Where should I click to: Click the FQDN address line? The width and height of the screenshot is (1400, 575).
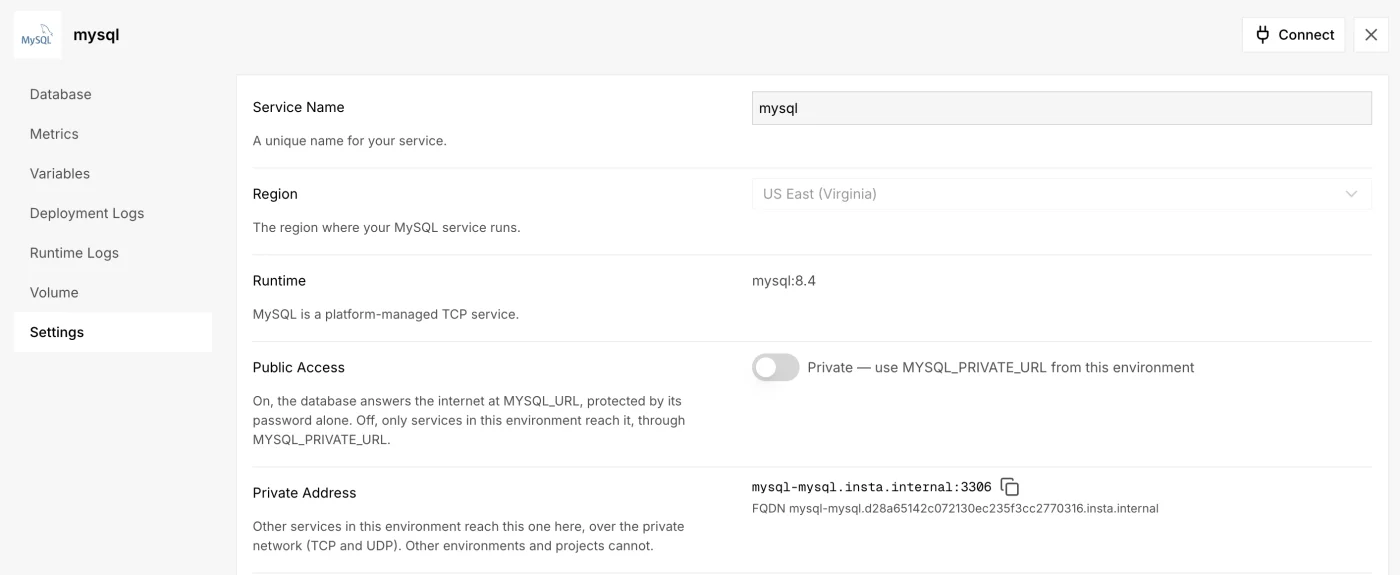(x=955, y=508)
